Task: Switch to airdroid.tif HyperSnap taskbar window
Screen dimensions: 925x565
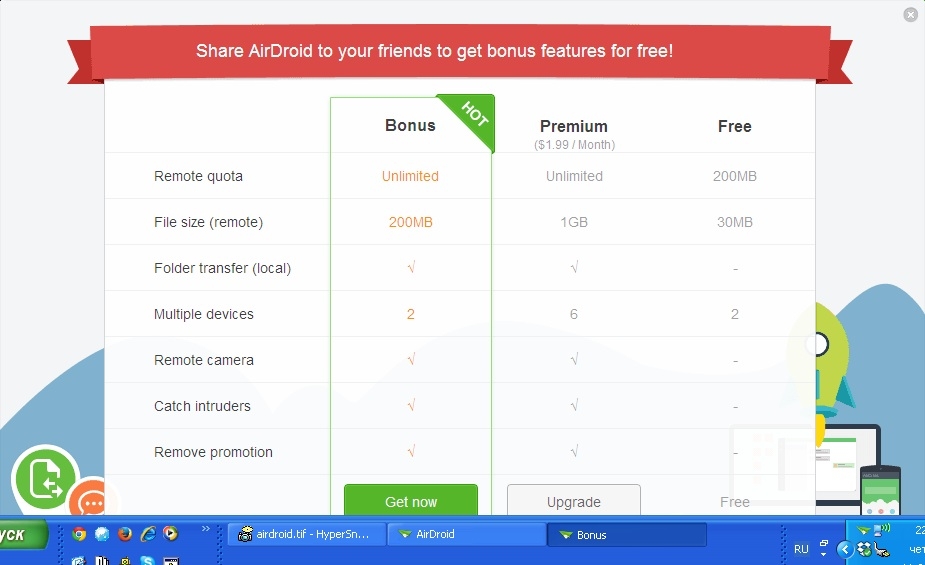Action: coord(307,534)
